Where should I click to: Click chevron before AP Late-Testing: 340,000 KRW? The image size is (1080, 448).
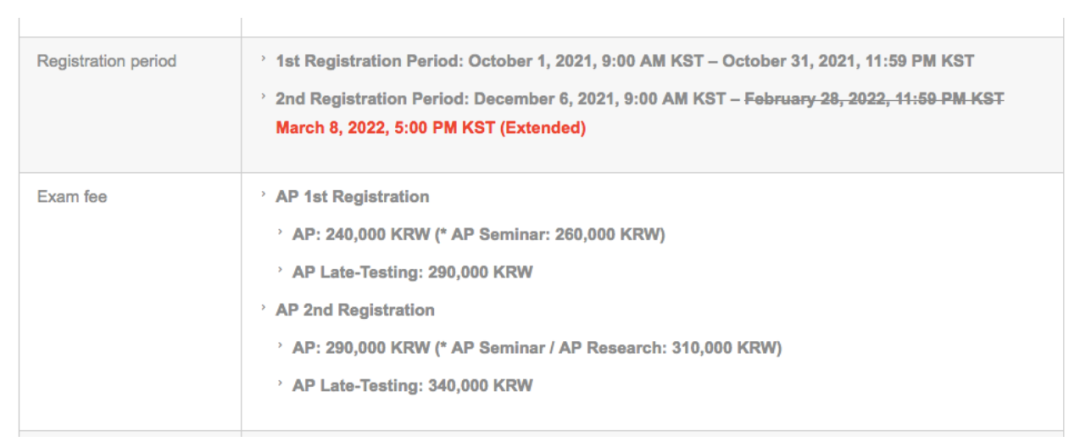280,383
